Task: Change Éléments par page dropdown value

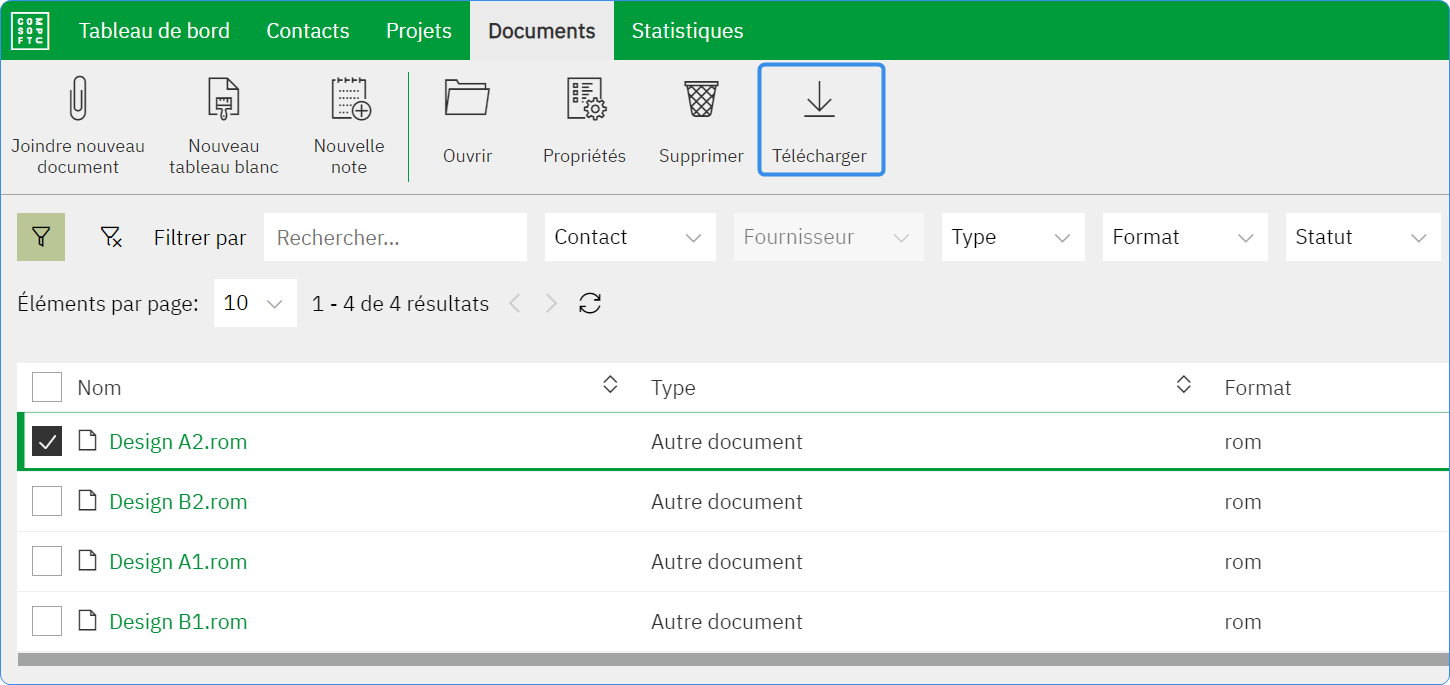Action: coord(255,303)
